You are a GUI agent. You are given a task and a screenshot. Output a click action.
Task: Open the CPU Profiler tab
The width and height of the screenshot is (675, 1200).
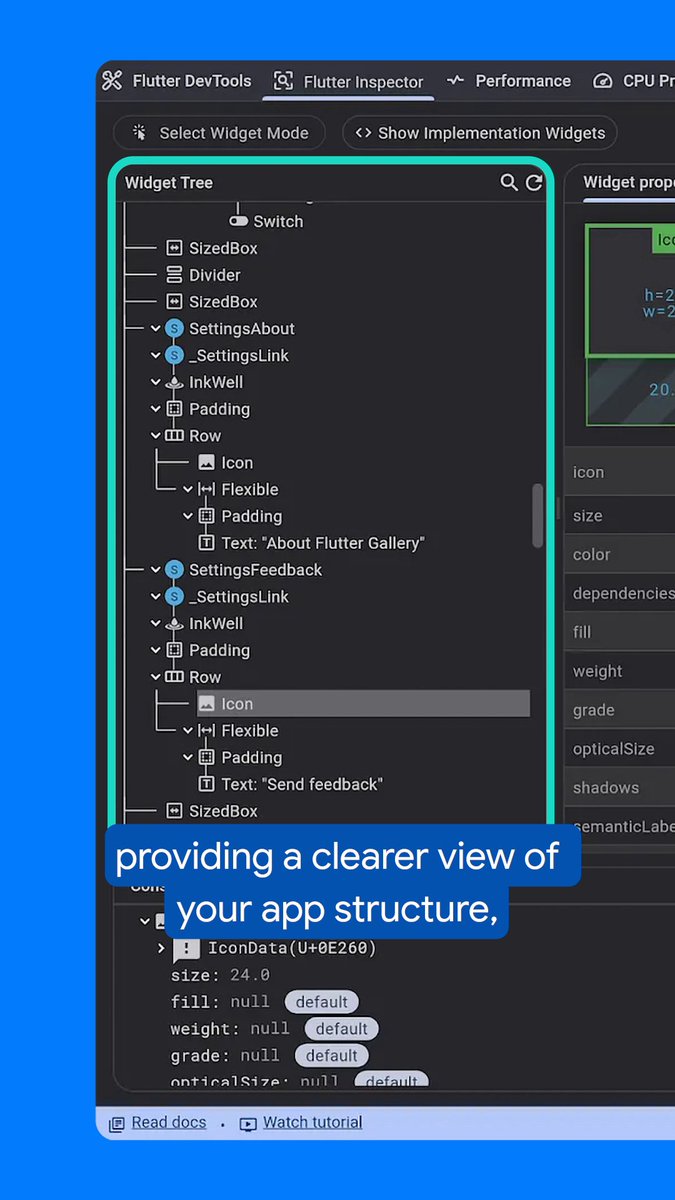tap(632, 81)
